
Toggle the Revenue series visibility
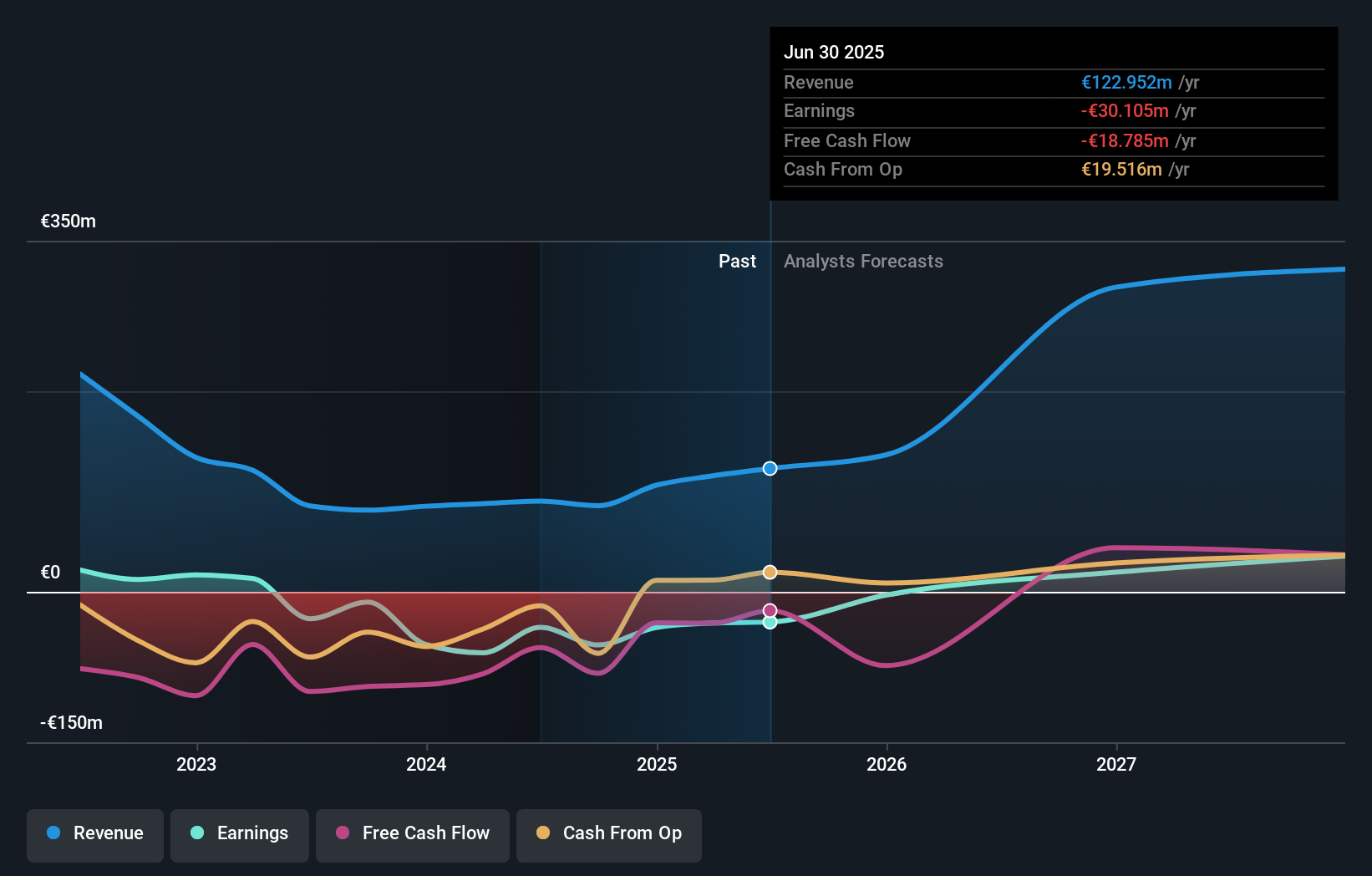point(94,834)
